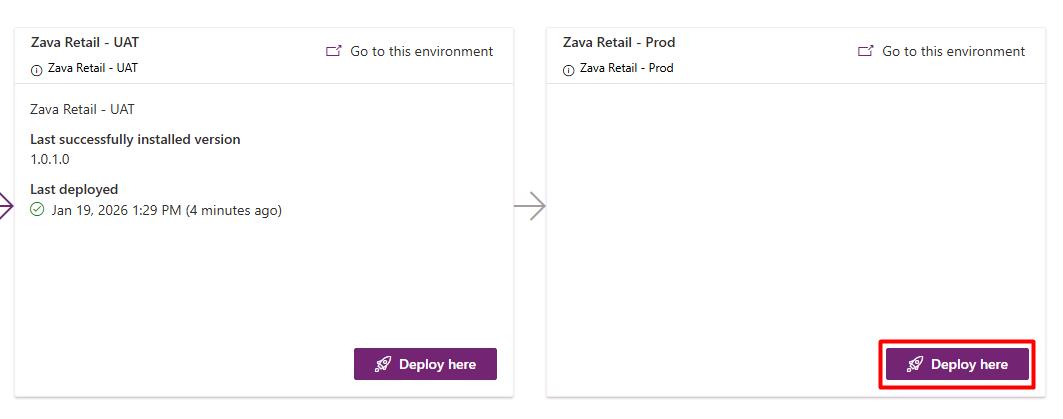Click the info icon beside Zava Retail - UAT

37,70
